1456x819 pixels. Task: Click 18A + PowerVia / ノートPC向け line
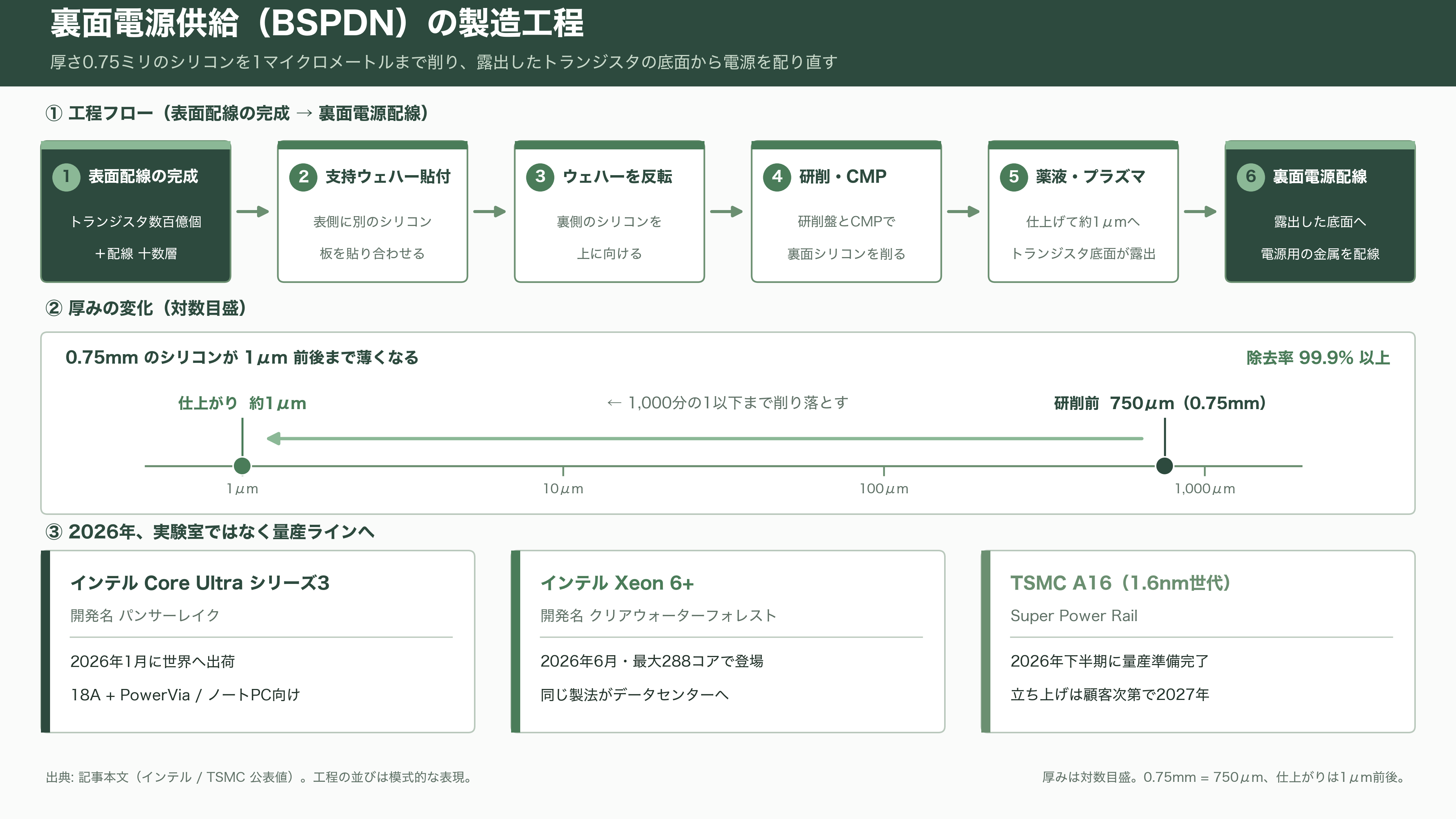[185, 695]
